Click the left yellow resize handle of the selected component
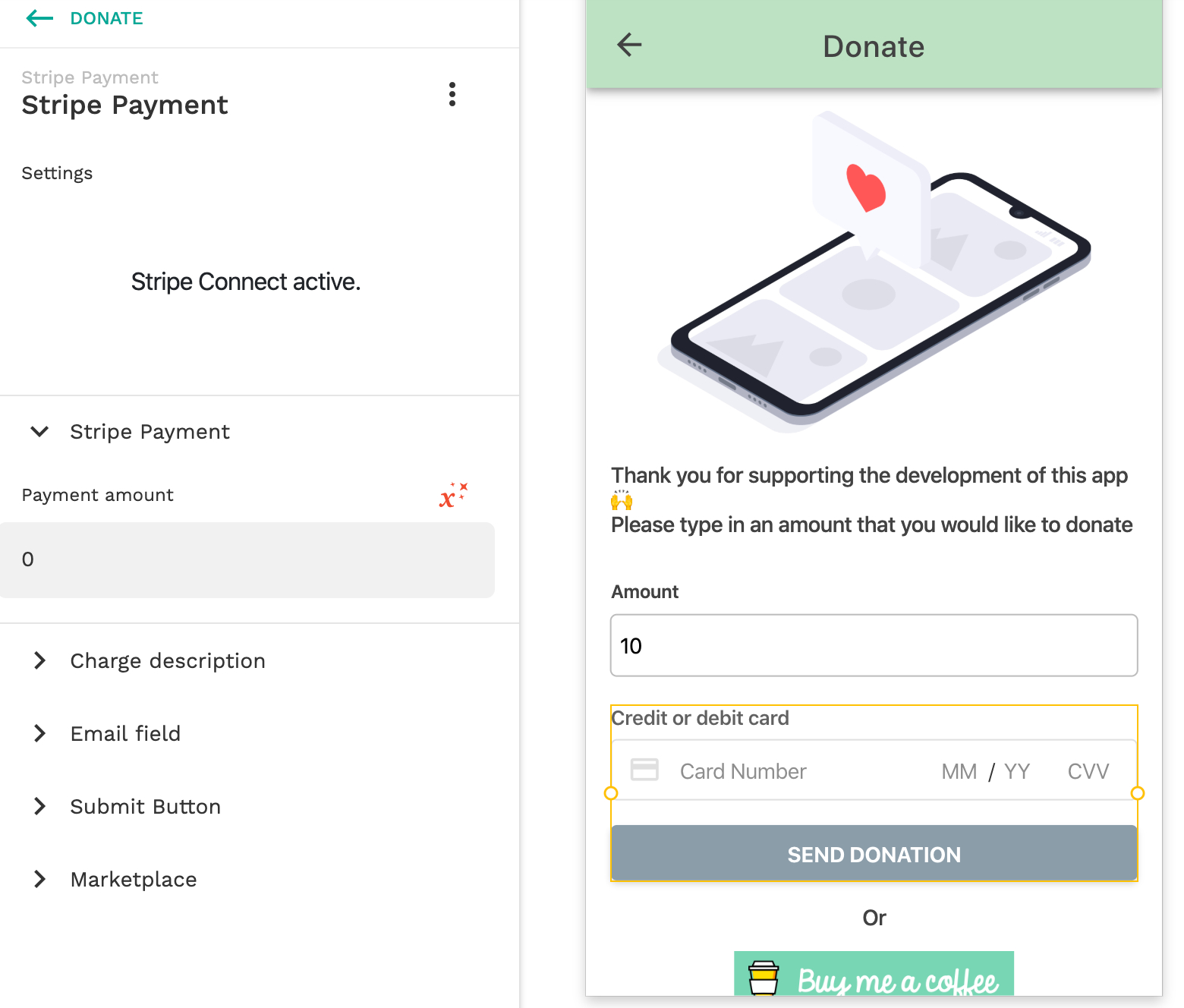This screenshot has width=1184, height=1008. pos(610,793)
